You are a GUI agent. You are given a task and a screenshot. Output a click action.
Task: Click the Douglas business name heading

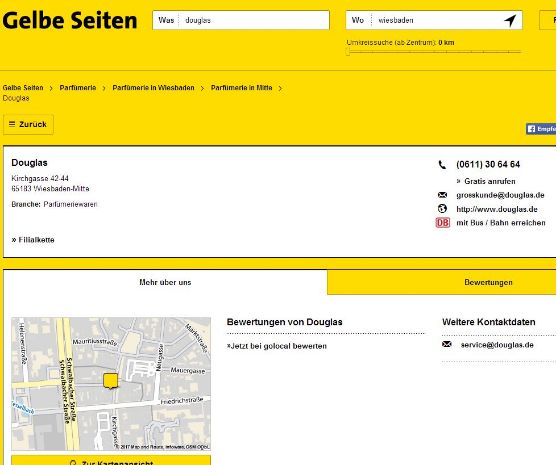coord(29,163)
